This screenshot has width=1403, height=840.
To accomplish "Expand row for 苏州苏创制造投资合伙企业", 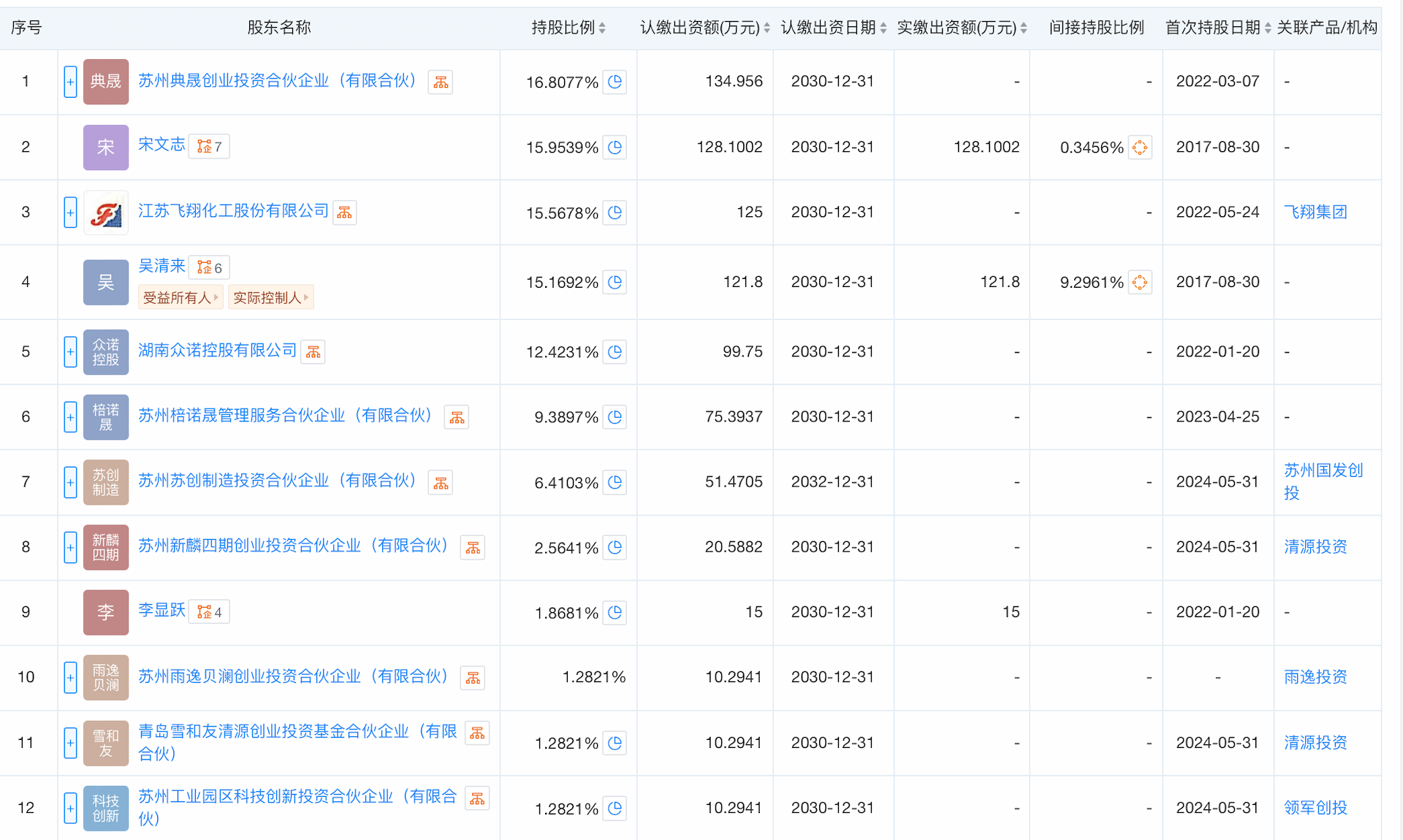I will (70, 482).
